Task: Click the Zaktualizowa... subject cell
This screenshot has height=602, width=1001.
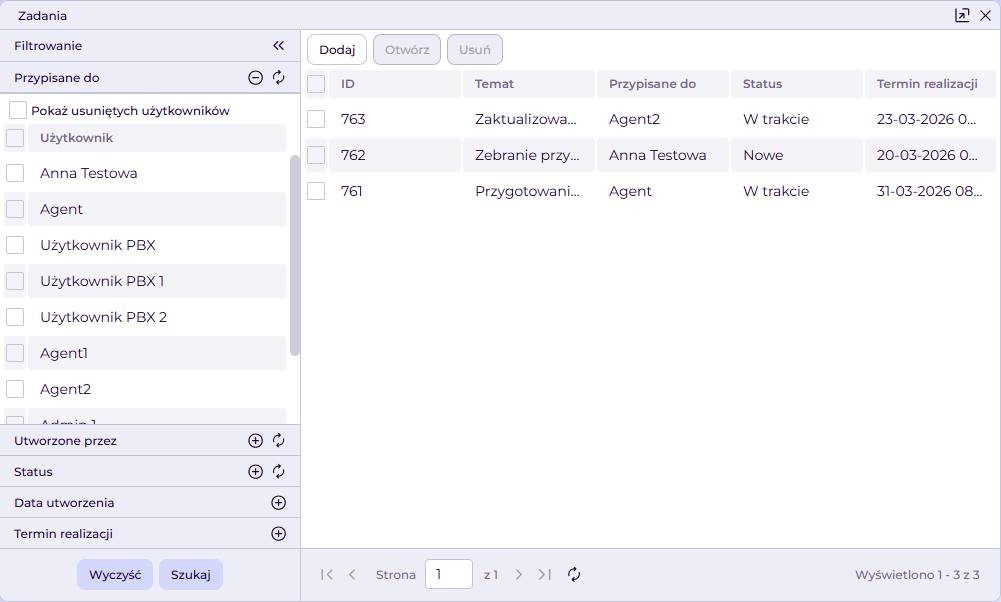Action: point(529,119)
